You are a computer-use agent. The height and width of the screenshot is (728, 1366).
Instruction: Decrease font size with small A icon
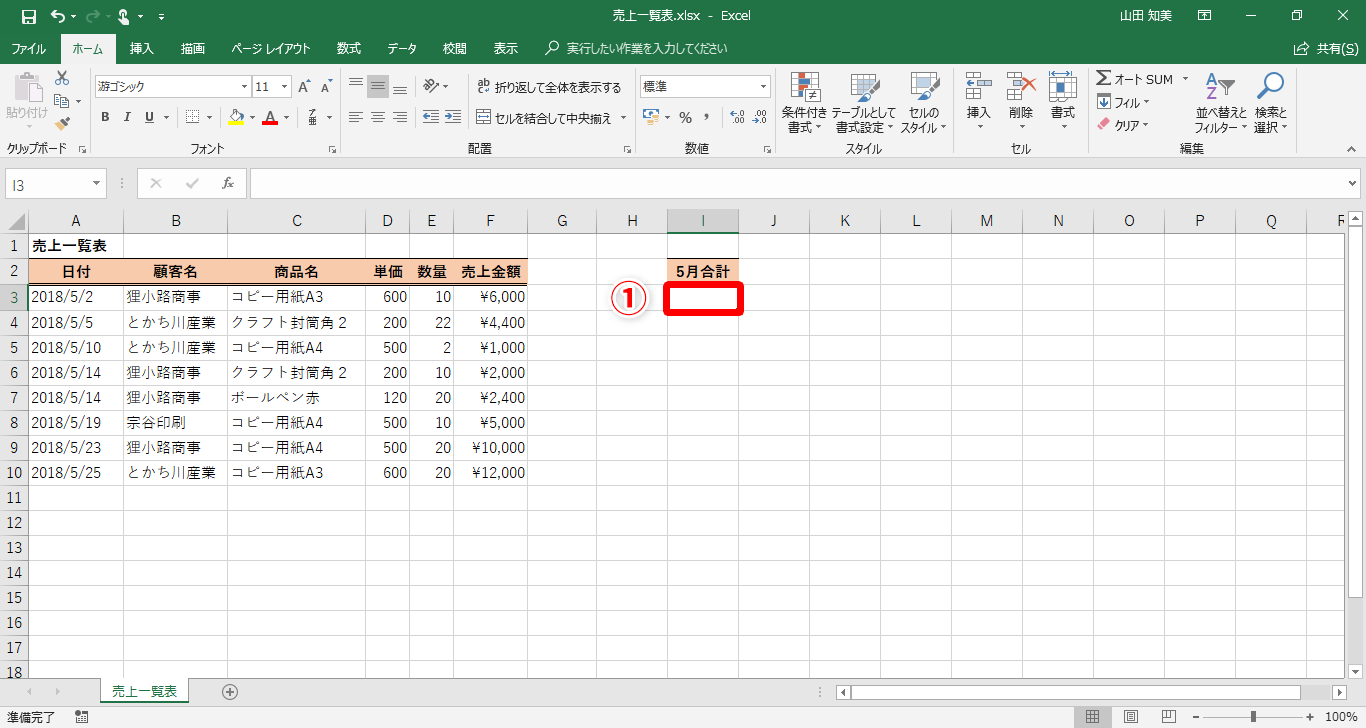click(326, 87)
